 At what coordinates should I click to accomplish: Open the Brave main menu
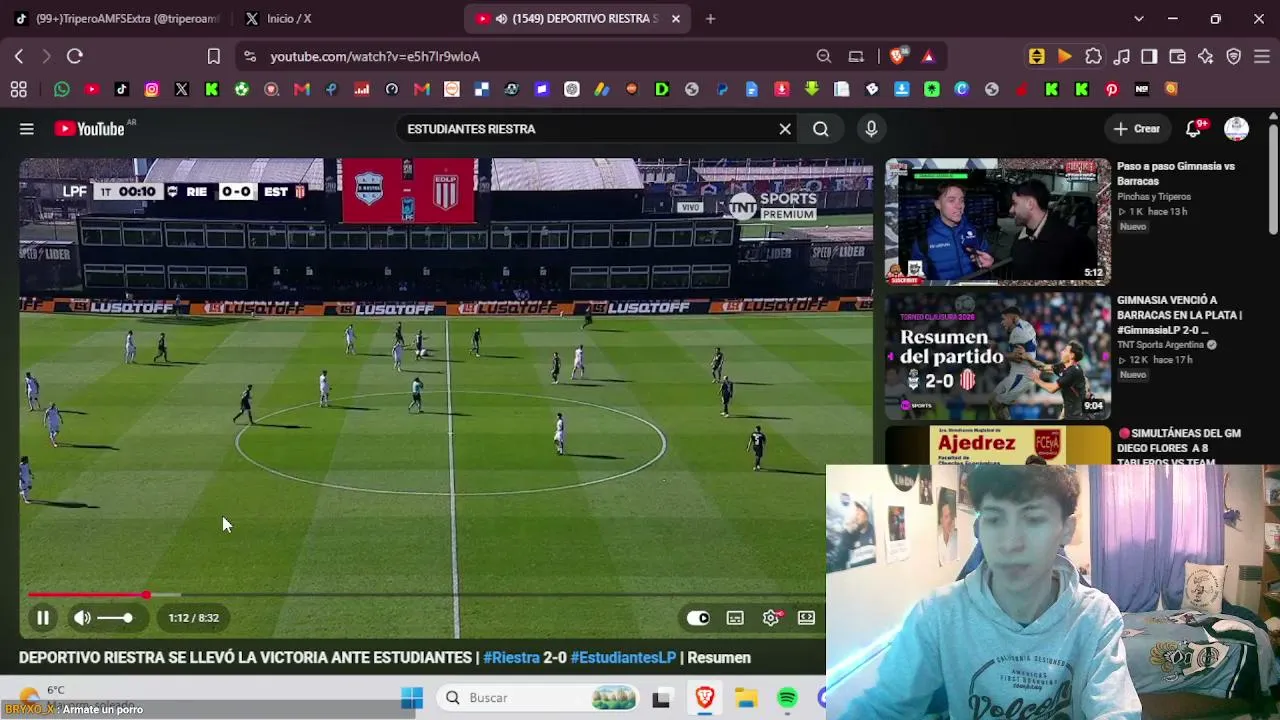(x=1262, y=57)
